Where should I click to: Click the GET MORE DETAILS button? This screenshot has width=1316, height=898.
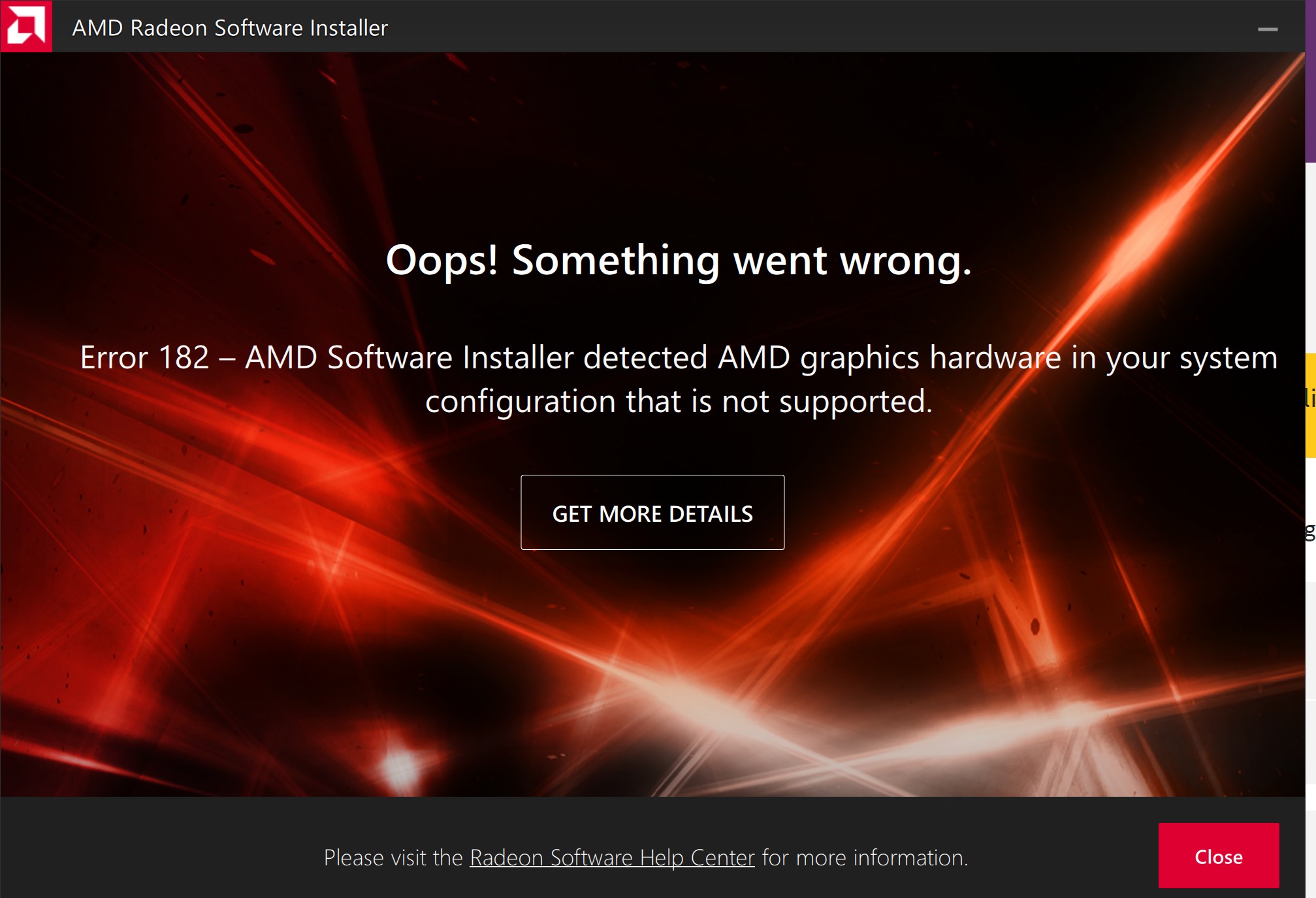[x=652, y=513]
